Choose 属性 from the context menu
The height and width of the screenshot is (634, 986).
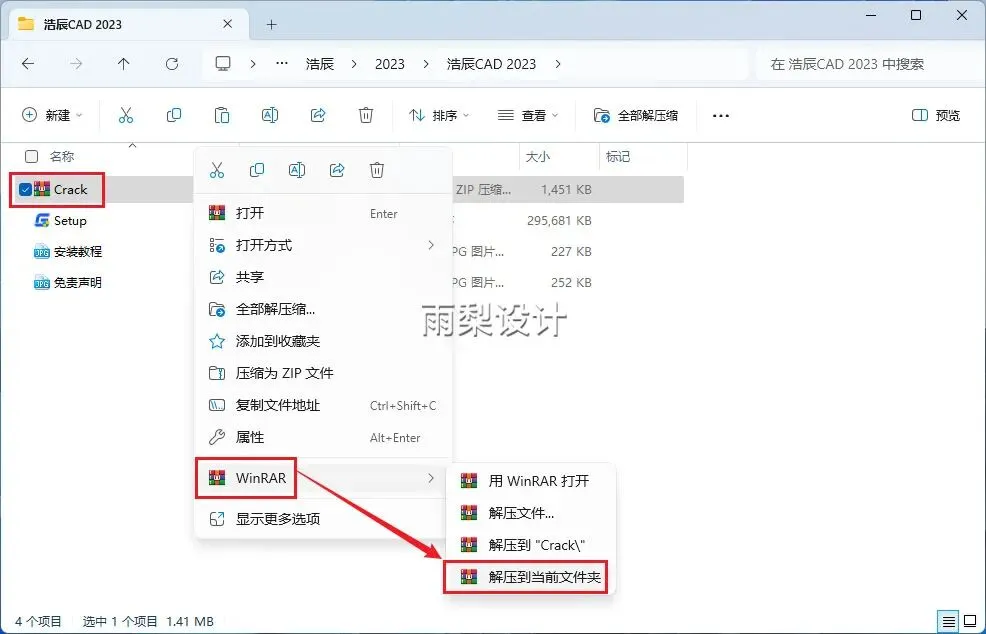pyautogui.click(x=323, y=437)
